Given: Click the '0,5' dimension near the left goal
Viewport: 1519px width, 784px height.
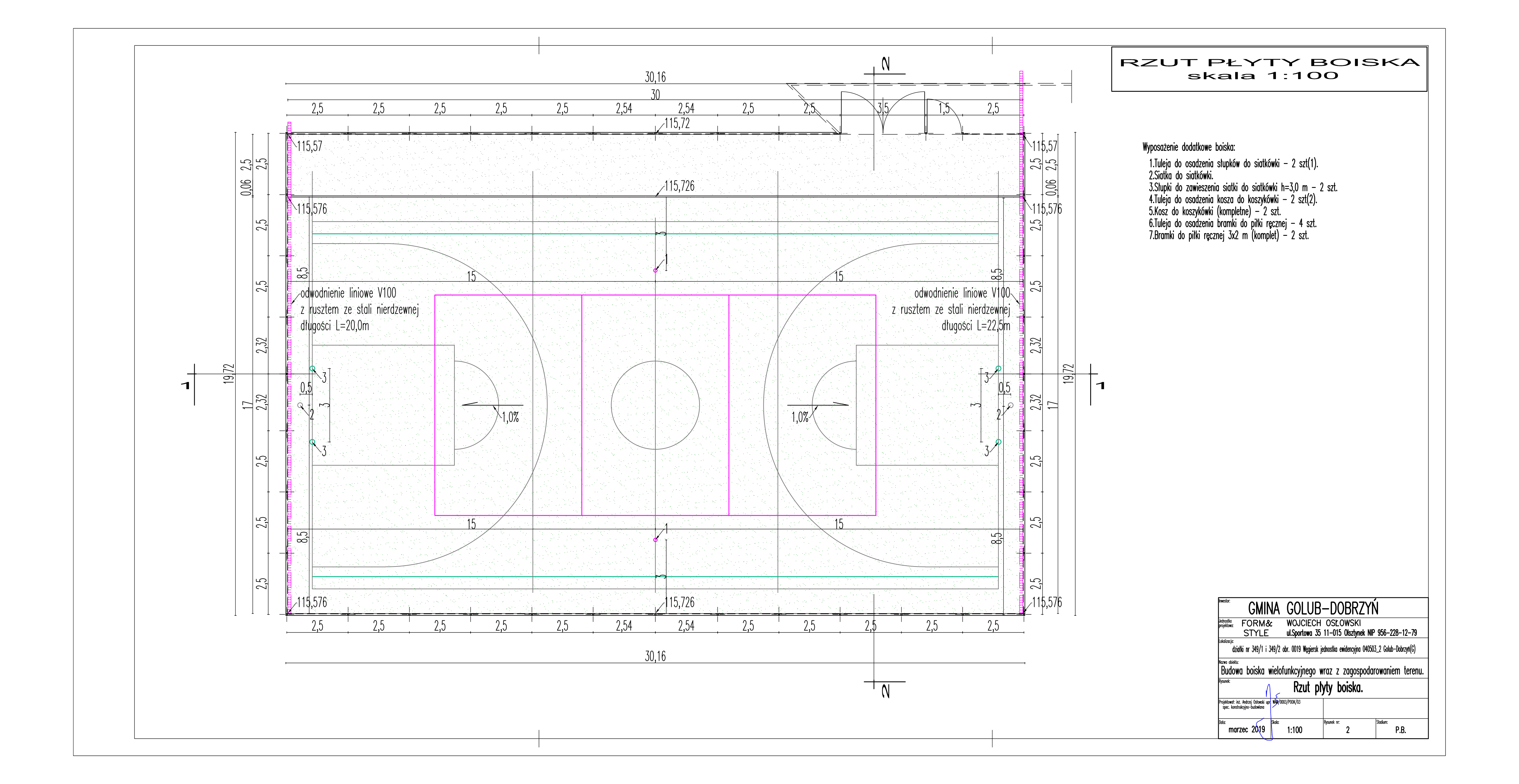Looking at the screenshot, I should [x=307, y=388].
